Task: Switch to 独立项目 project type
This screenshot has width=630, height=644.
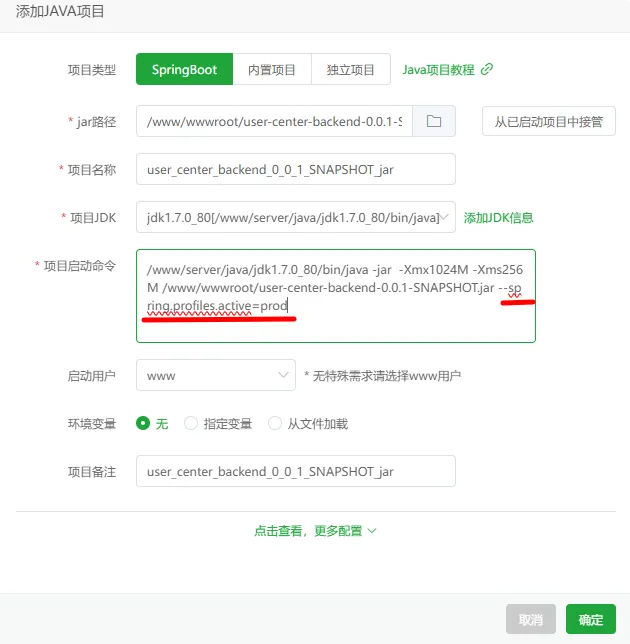Action: pyautogui.click(x=351, y=69)
